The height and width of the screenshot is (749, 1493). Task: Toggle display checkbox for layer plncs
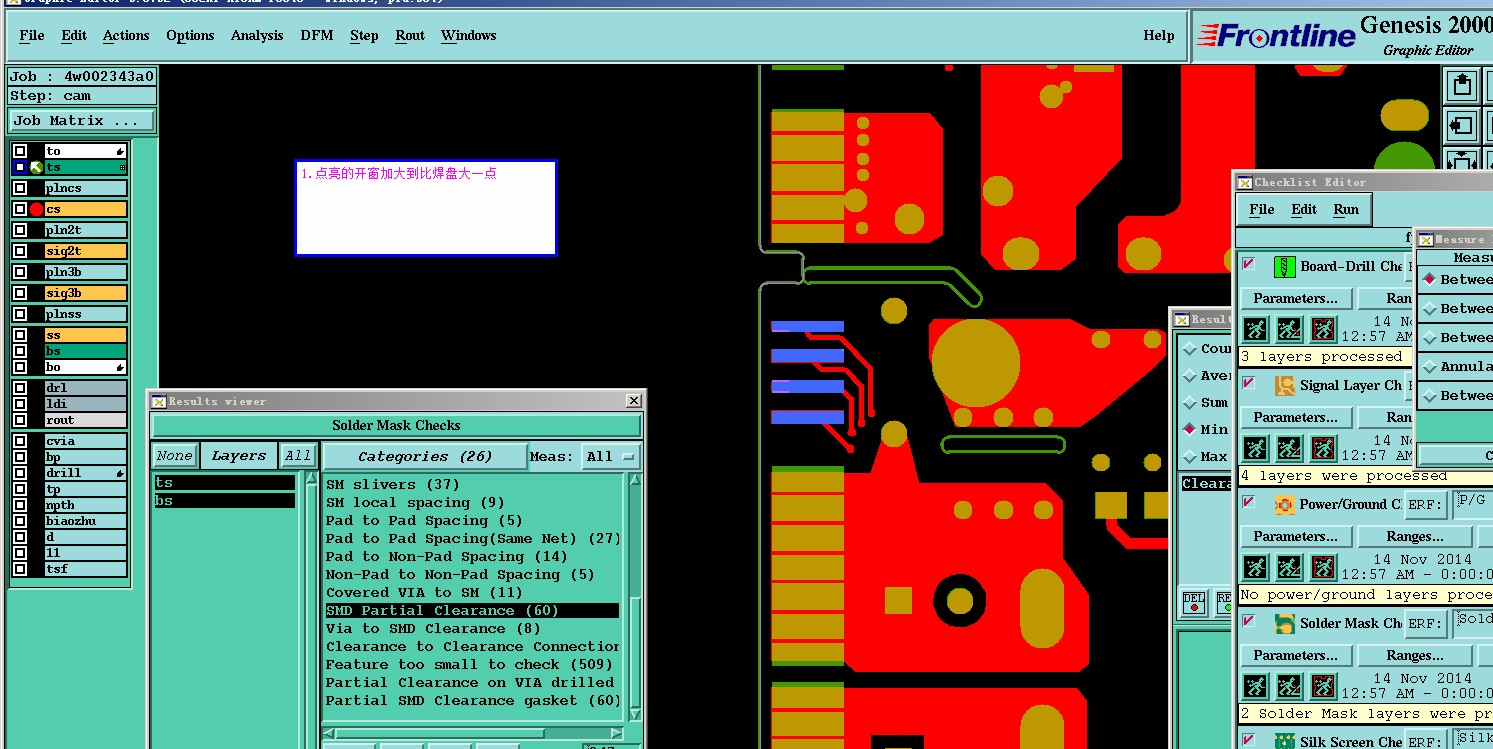(x=20, y=188)
